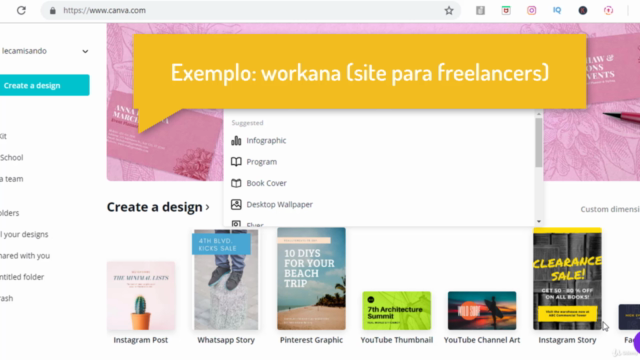640x360 pixels.
Task: Open the IQ extension icon
Action: click(x=557, y=11)
